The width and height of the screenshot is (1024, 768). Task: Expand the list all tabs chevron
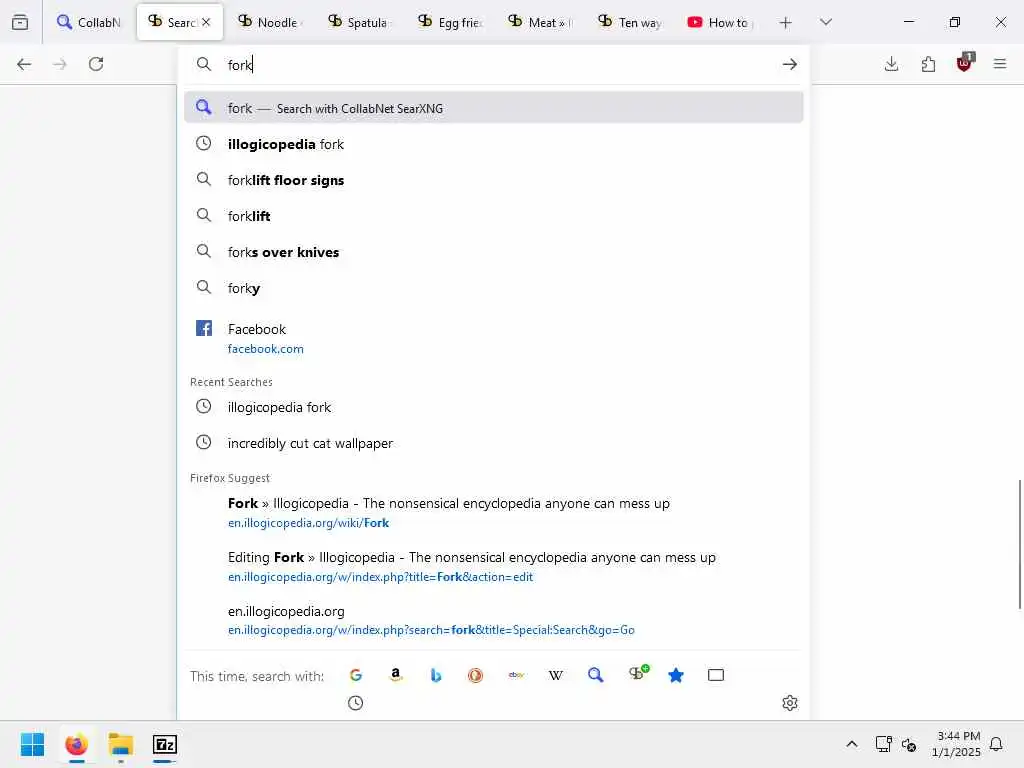826,22
